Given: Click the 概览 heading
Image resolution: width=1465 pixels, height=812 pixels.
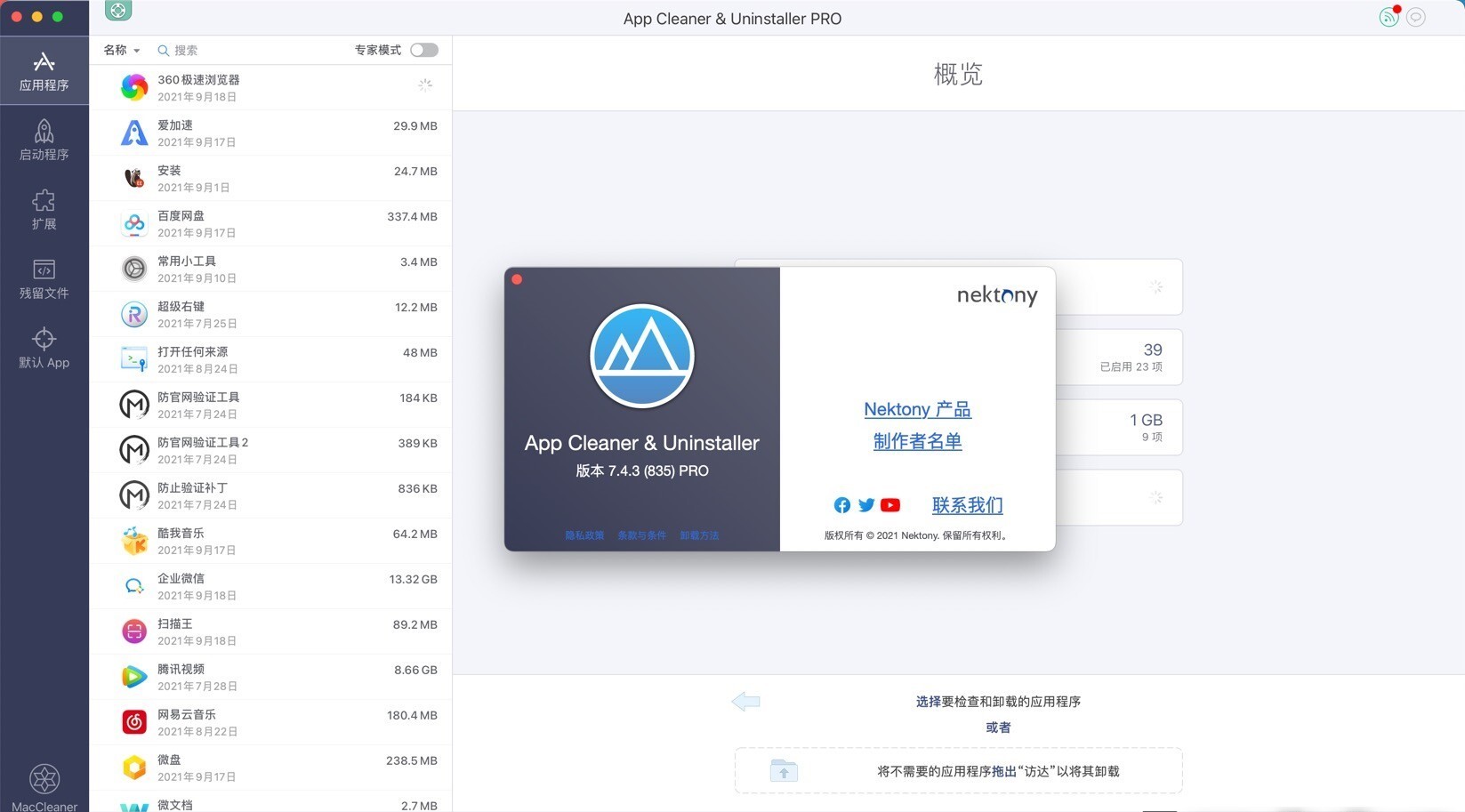Looking at the screenshot, I should click(958, 74).
